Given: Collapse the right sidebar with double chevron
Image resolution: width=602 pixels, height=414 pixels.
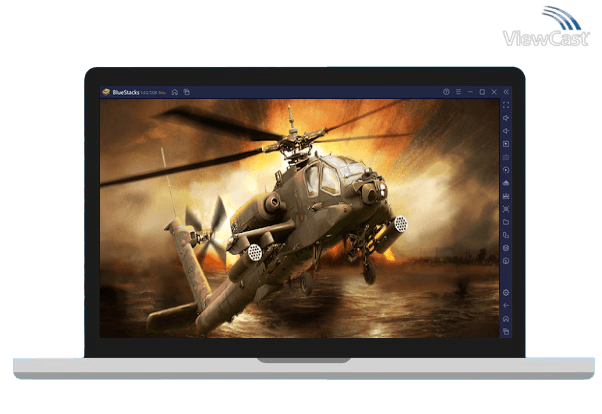Looking at the screenshot, I should click(506, 92).
